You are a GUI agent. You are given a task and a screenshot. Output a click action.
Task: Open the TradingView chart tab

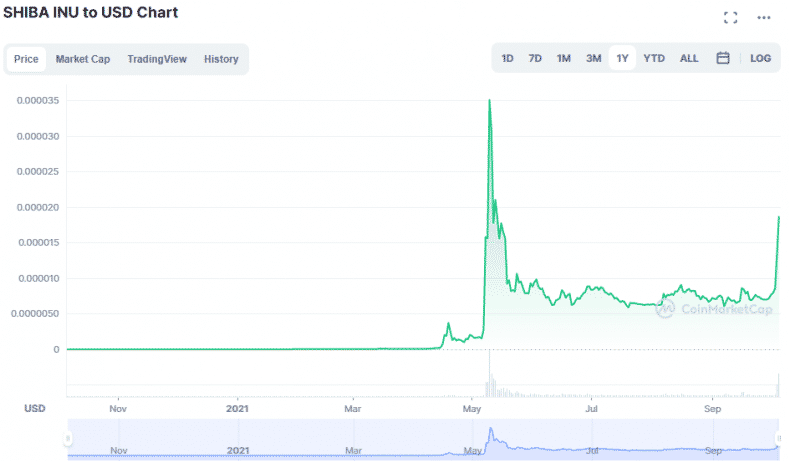click(x=157, y=59)
